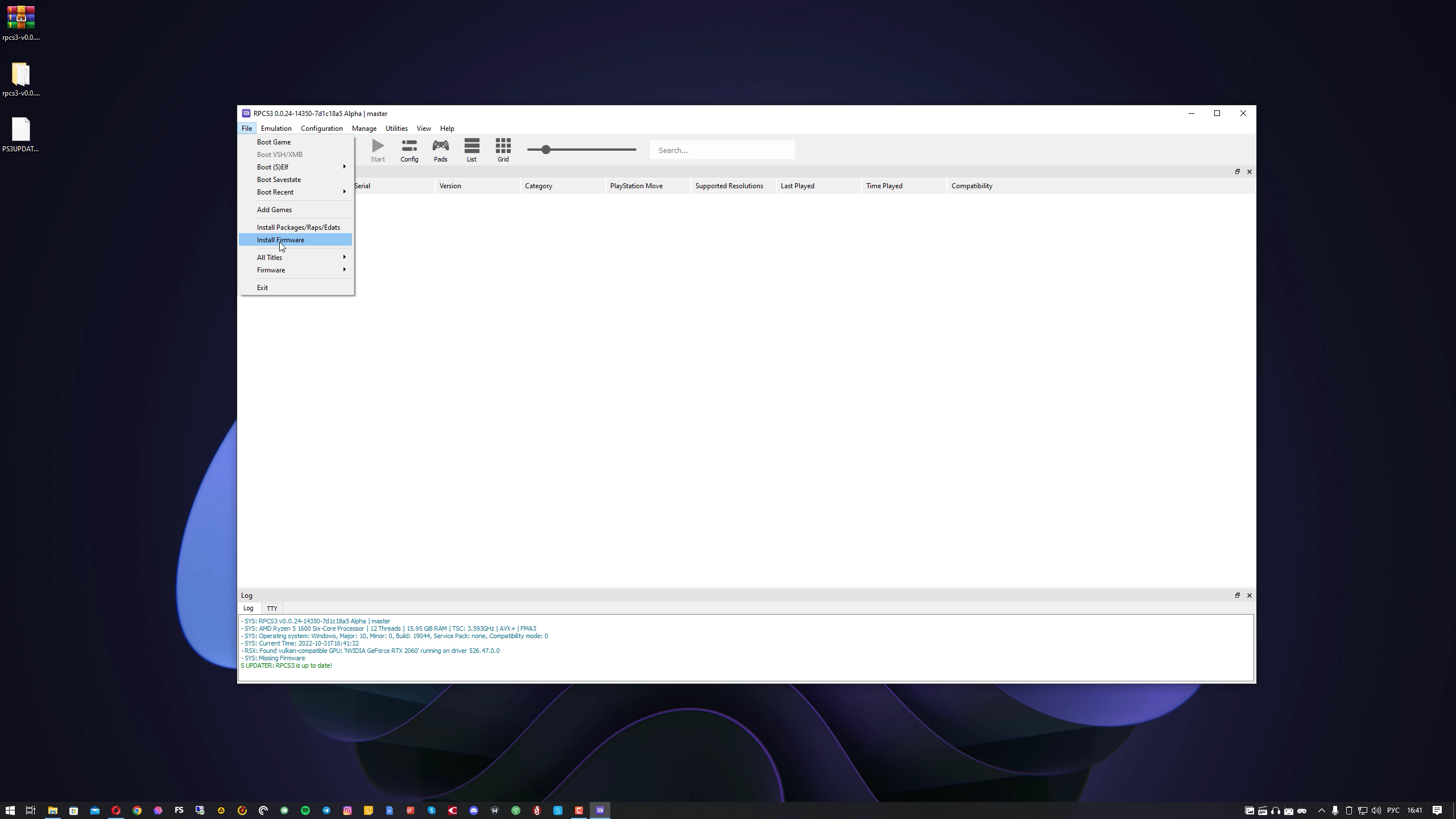Close the Log panel
Screen dimensions: 1456x819
pyautogui.click(x=1249, y=595)
